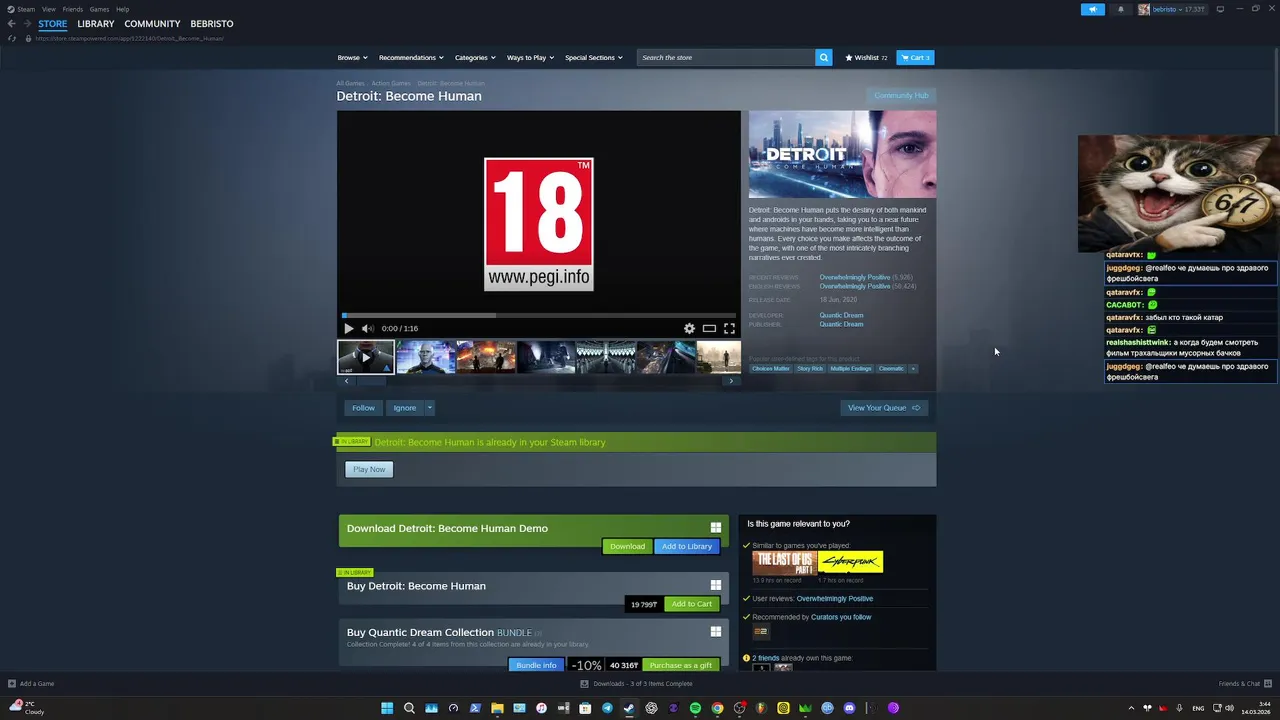Open the Cart
1280x720 pixels.
tap(915, 57)
